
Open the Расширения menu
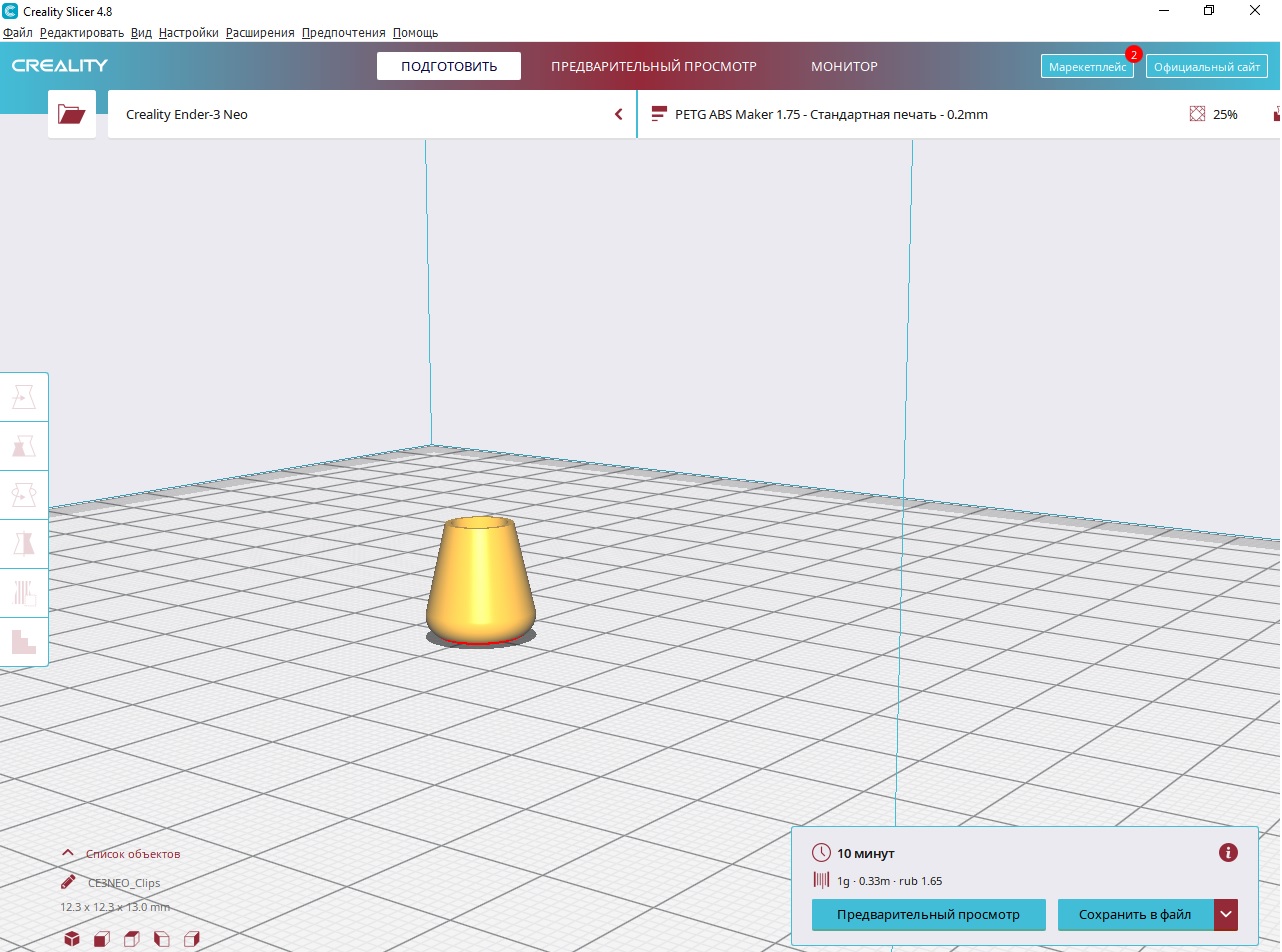pos(260,33)
